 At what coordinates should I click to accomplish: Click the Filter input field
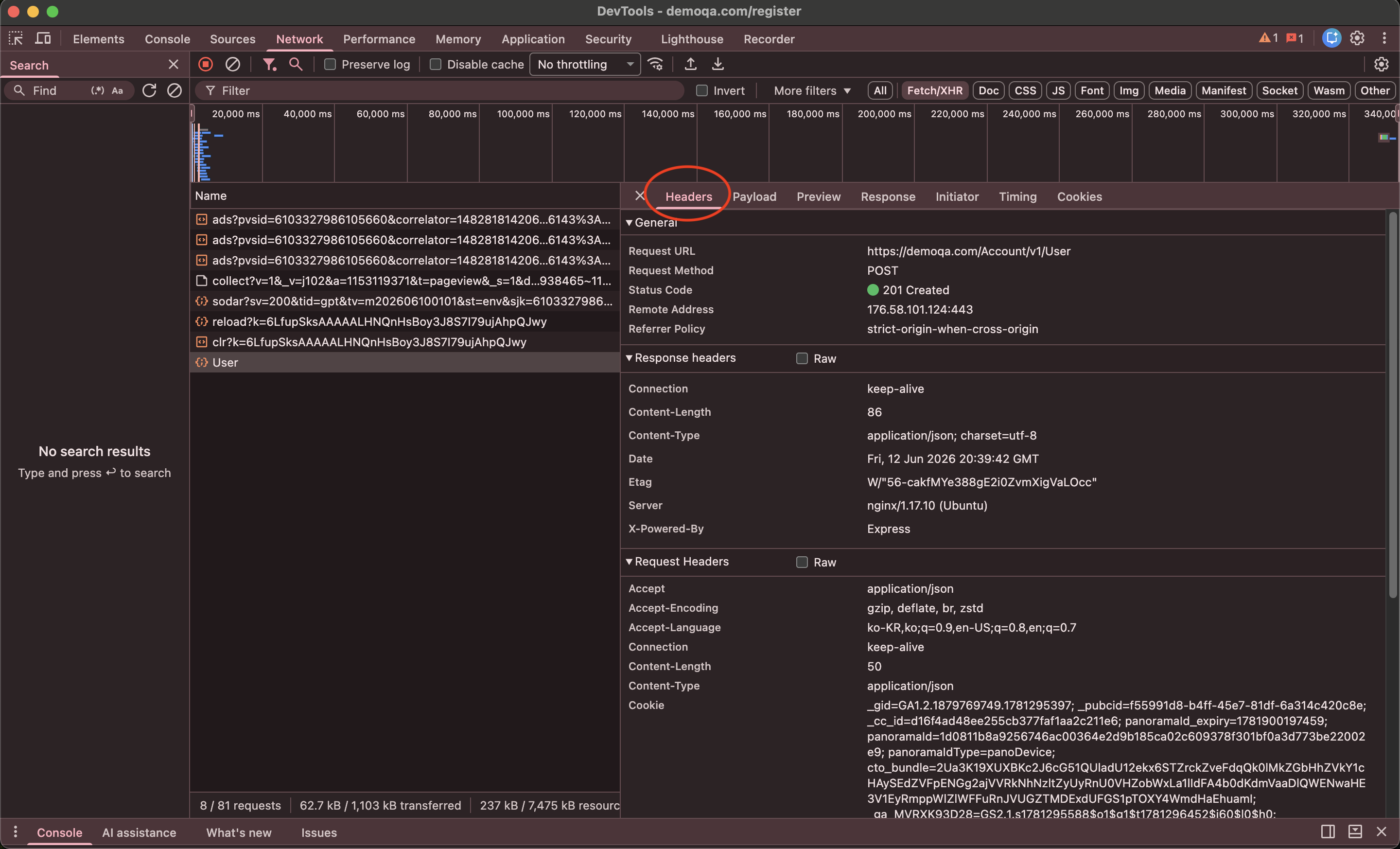(x=439, y=90)
